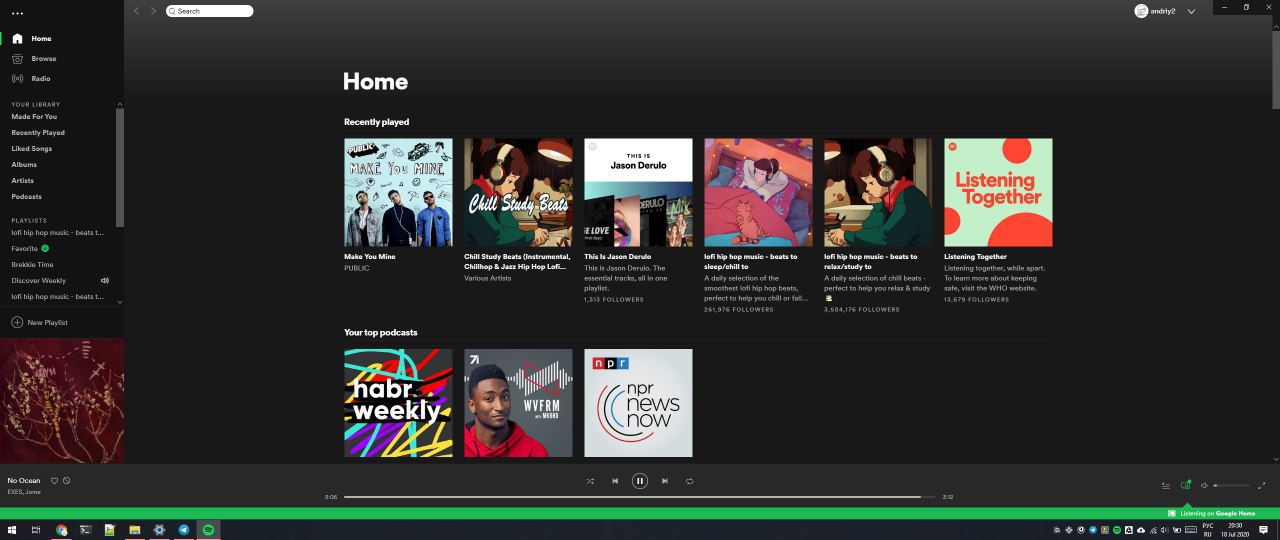Click the speaker icon next to Discover Weekly

(x=105, y=281)
